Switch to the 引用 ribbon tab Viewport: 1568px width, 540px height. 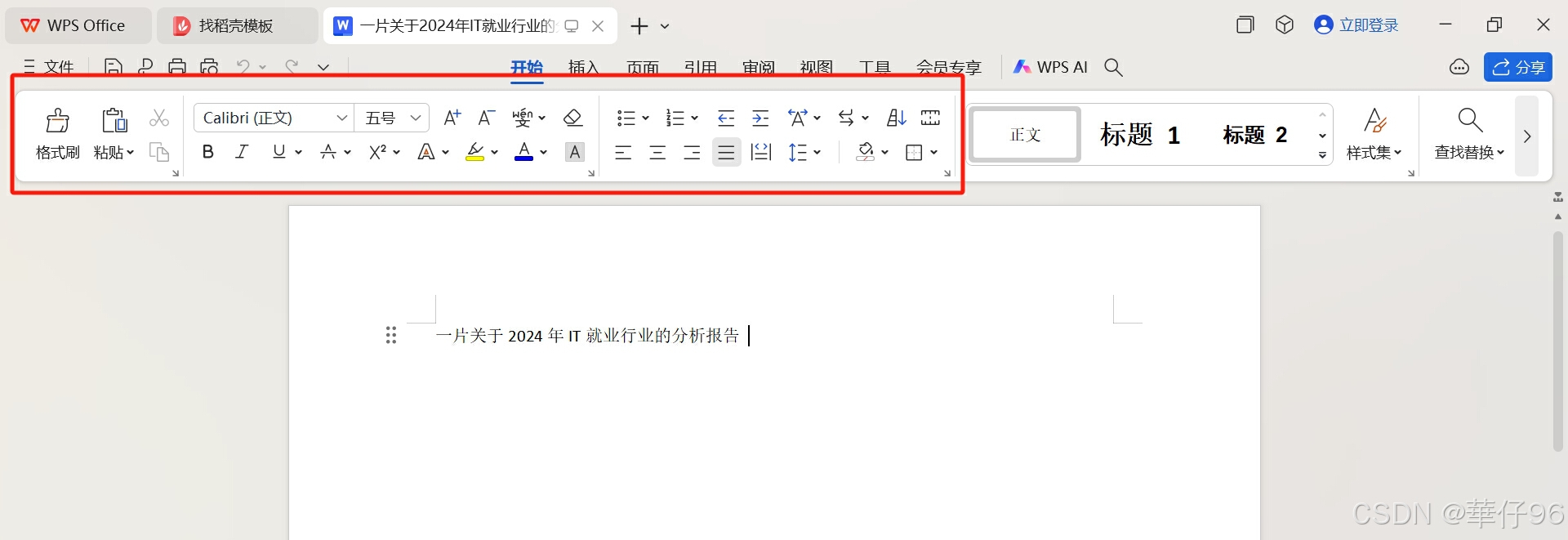tap(701, 68)
